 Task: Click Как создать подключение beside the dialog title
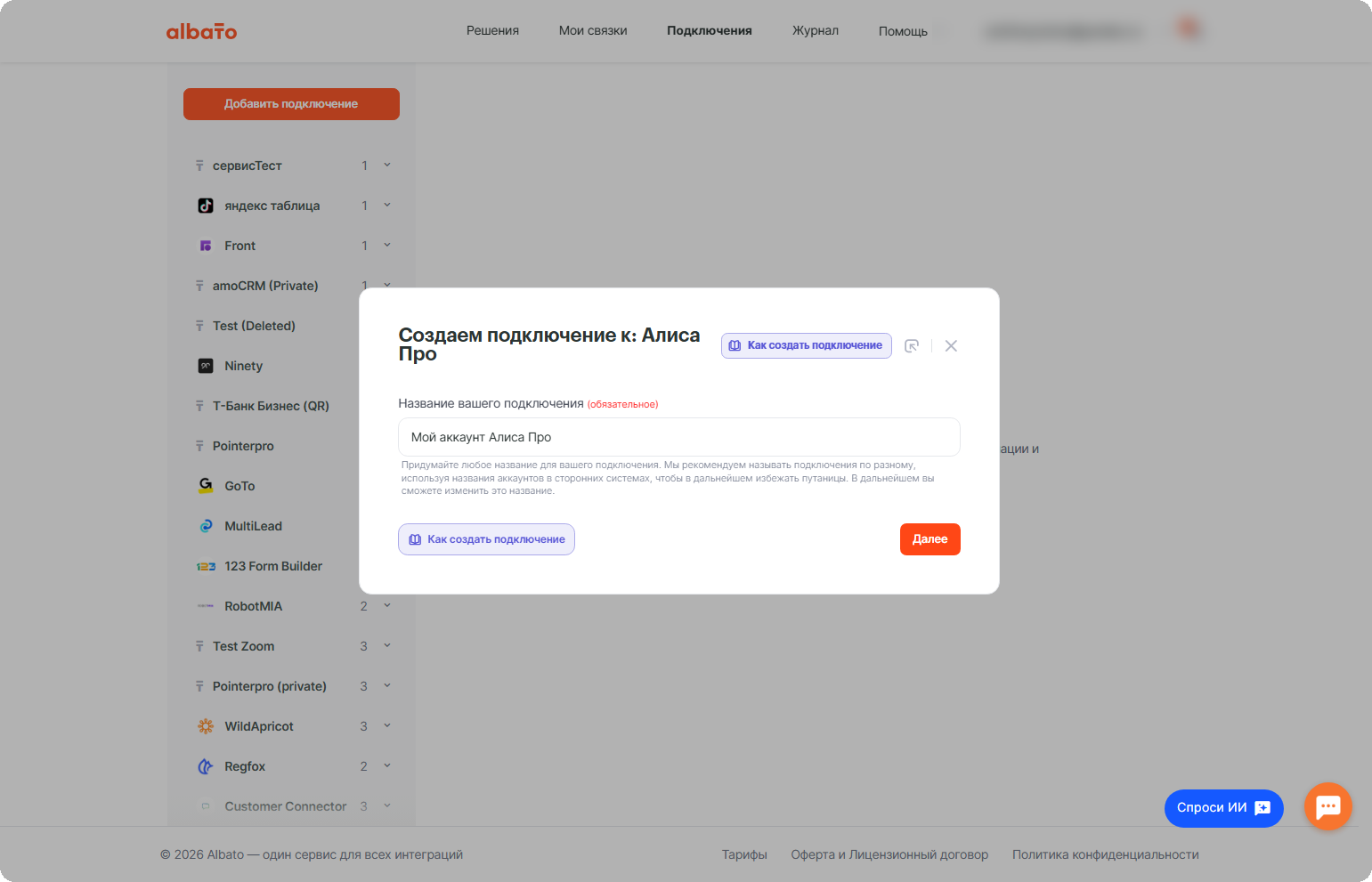[807, 345]
